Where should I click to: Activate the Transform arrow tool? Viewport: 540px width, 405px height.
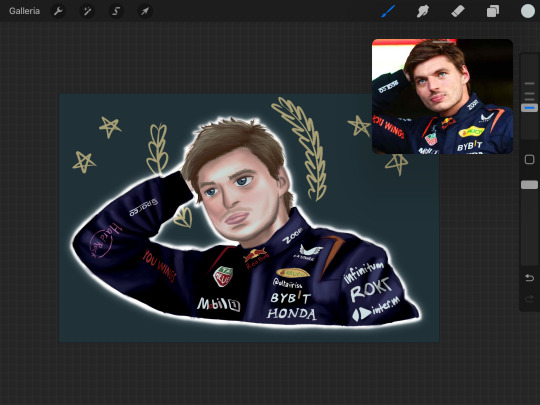coord(145,11)
